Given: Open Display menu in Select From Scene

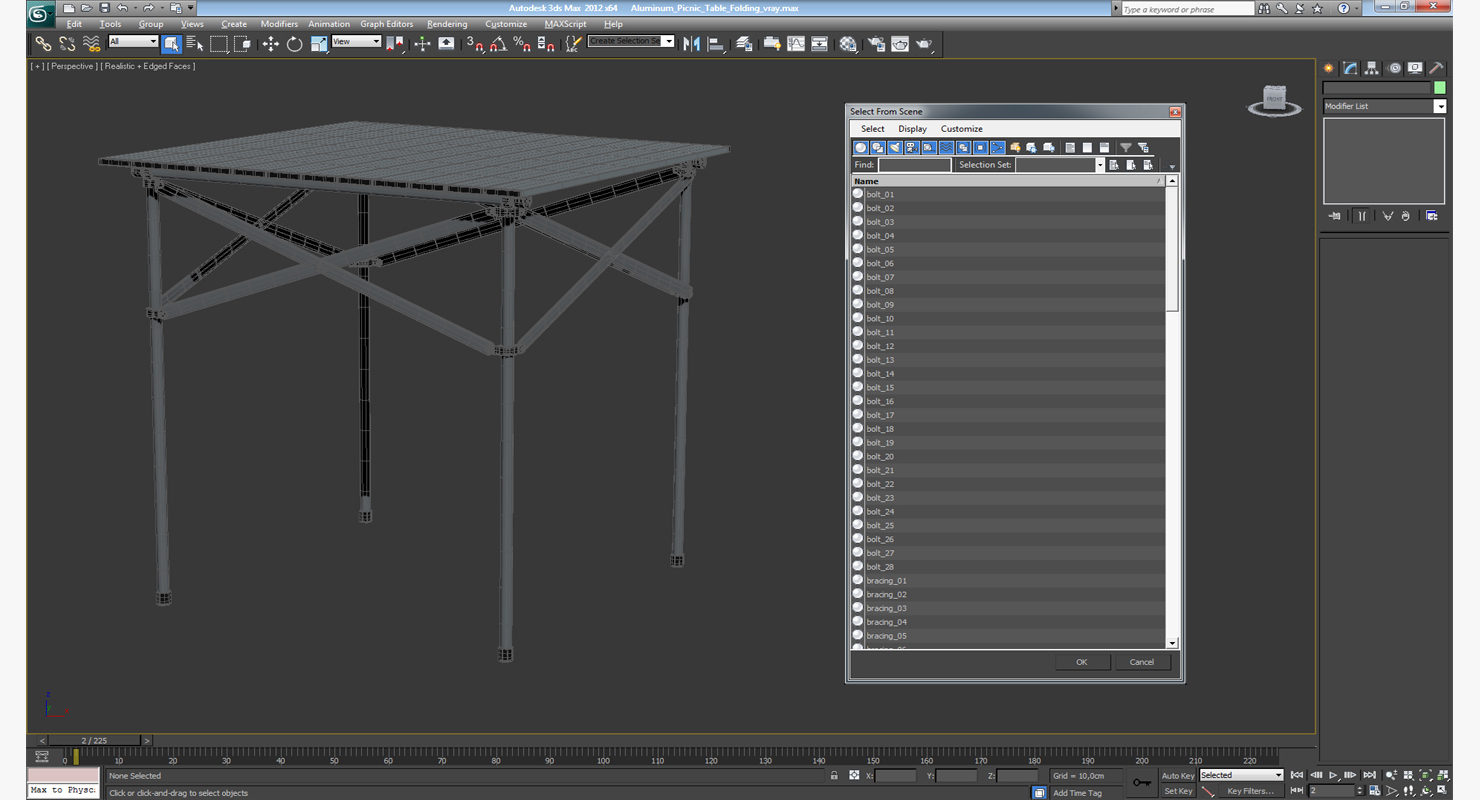Looking at the screenshot, I should click(x=912, y=129).
